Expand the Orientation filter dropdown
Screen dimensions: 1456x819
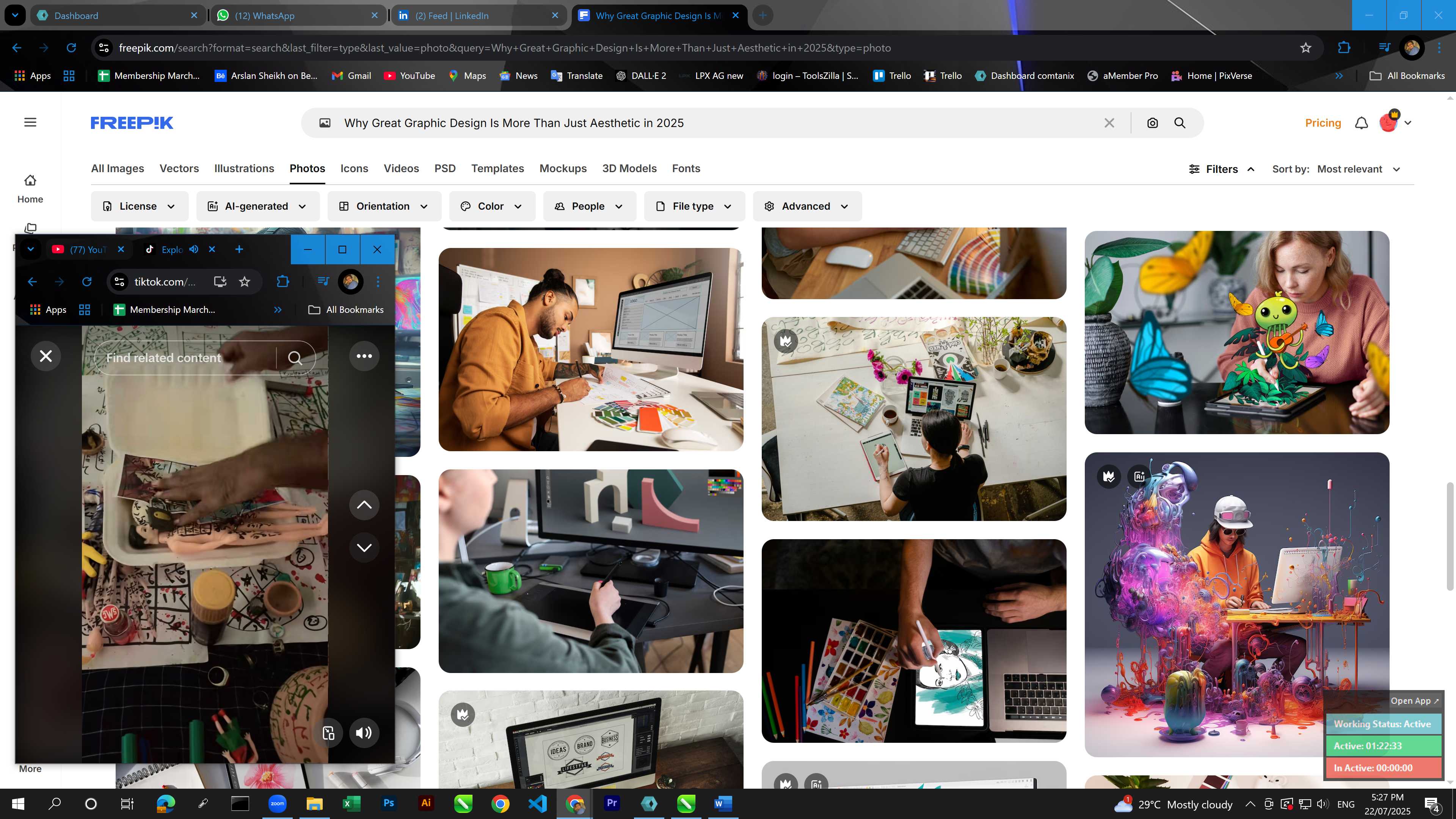pos(384,206)
